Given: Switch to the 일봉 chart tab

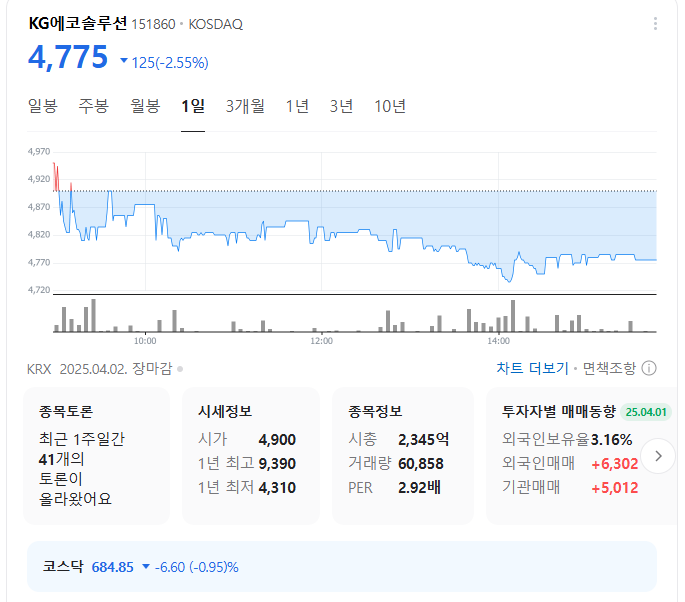Looking at the screenshot, I should [42, 106].
